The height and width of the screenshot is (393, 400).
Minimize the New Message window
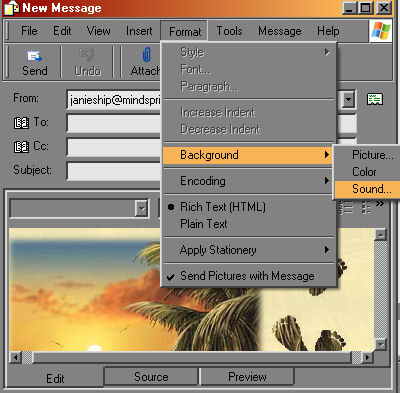(x=349, y=8)
